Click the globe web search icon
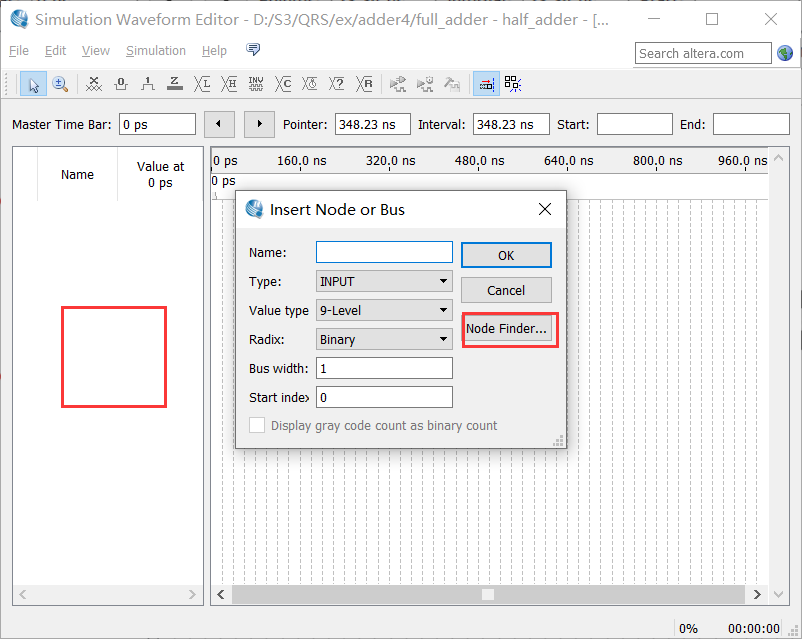The height and width of the screenshot is (639, 802). click(785, 53)
